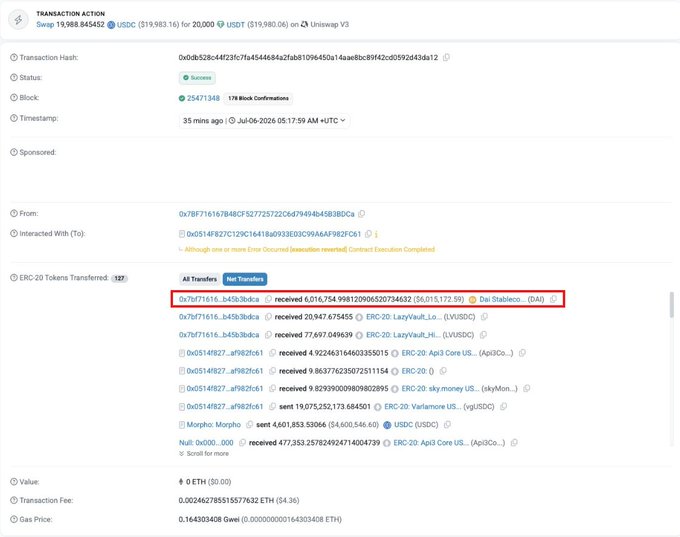This screenshot has width=680, height=537.
Task: Click help icon next to Block label
Action: click(x=14, y=98)
